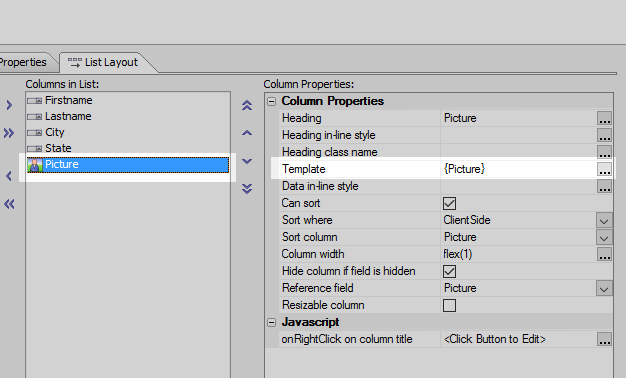This screenshot has width=626, height=378.
Task: Click the onRightClick on column title label
Action: pyautogui.click(x=347, y=339)
